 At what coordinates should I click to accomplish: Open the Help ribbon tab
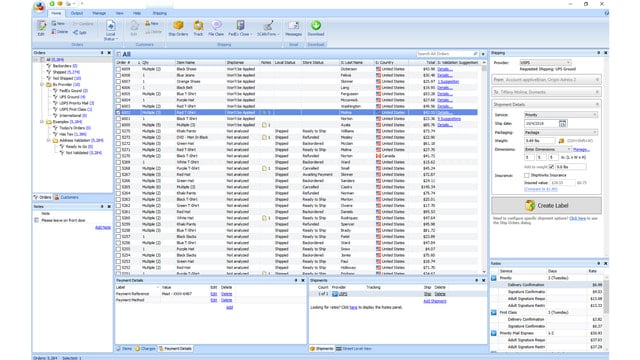click(137, 13)
